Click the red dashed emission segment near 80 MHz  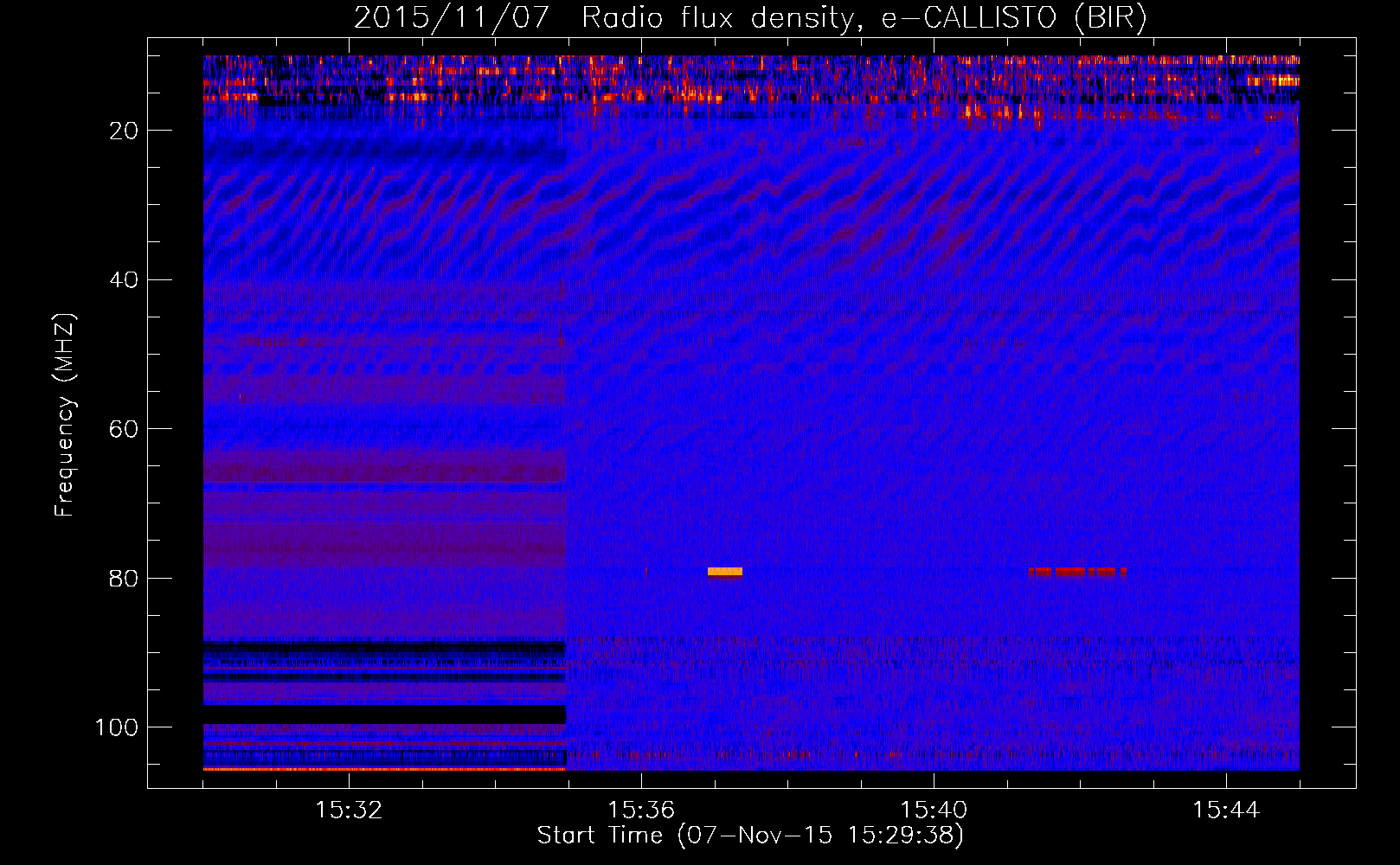[1077, 572]
